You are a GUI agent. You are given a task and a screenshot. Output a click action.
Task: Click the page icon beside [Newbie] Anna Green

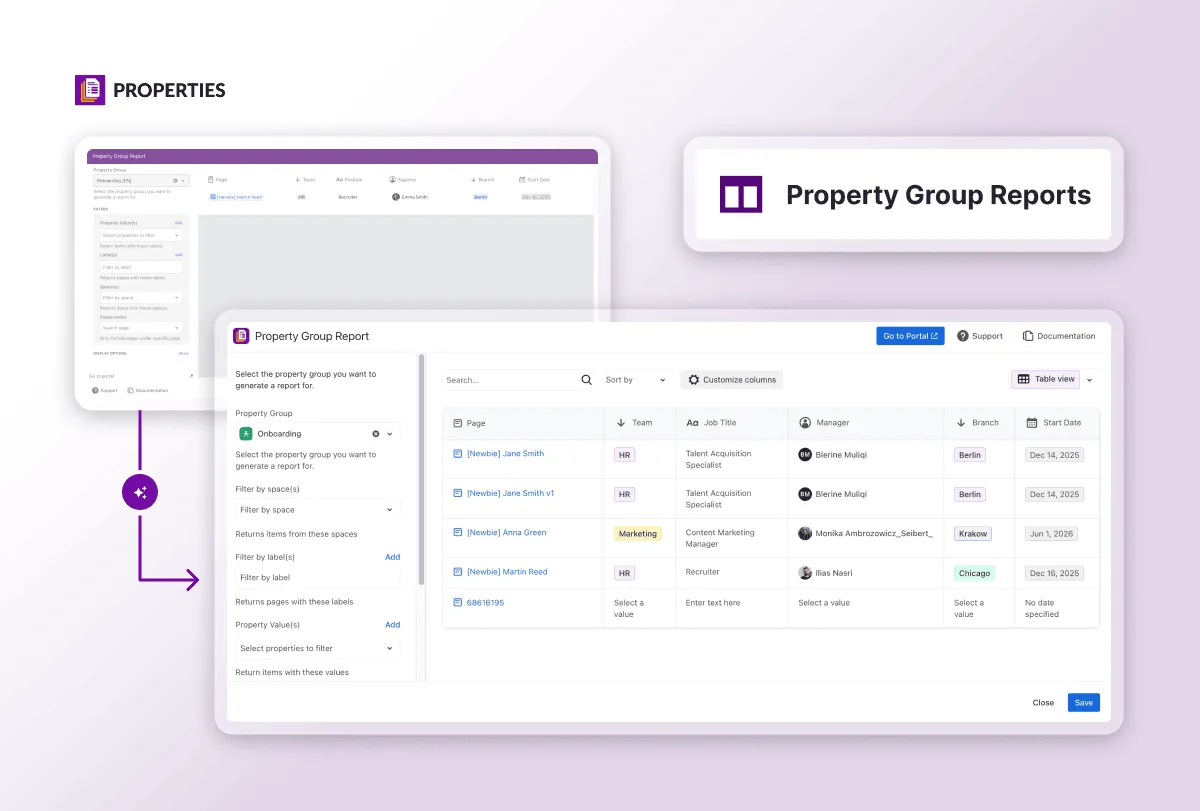tap(458, 532)
